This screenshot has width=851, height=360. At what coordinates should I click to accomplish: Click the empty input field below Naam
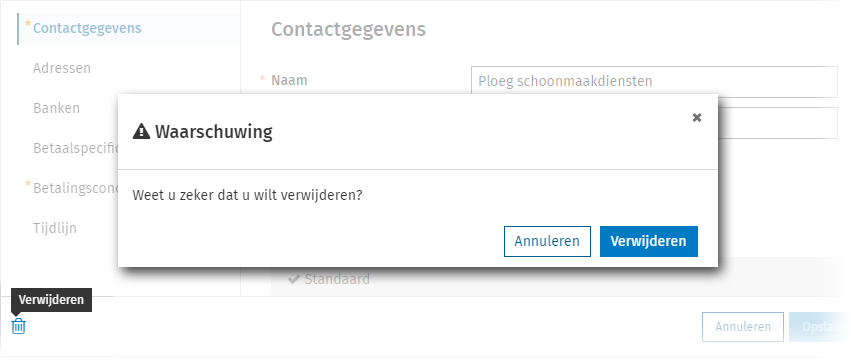(778, 123)
